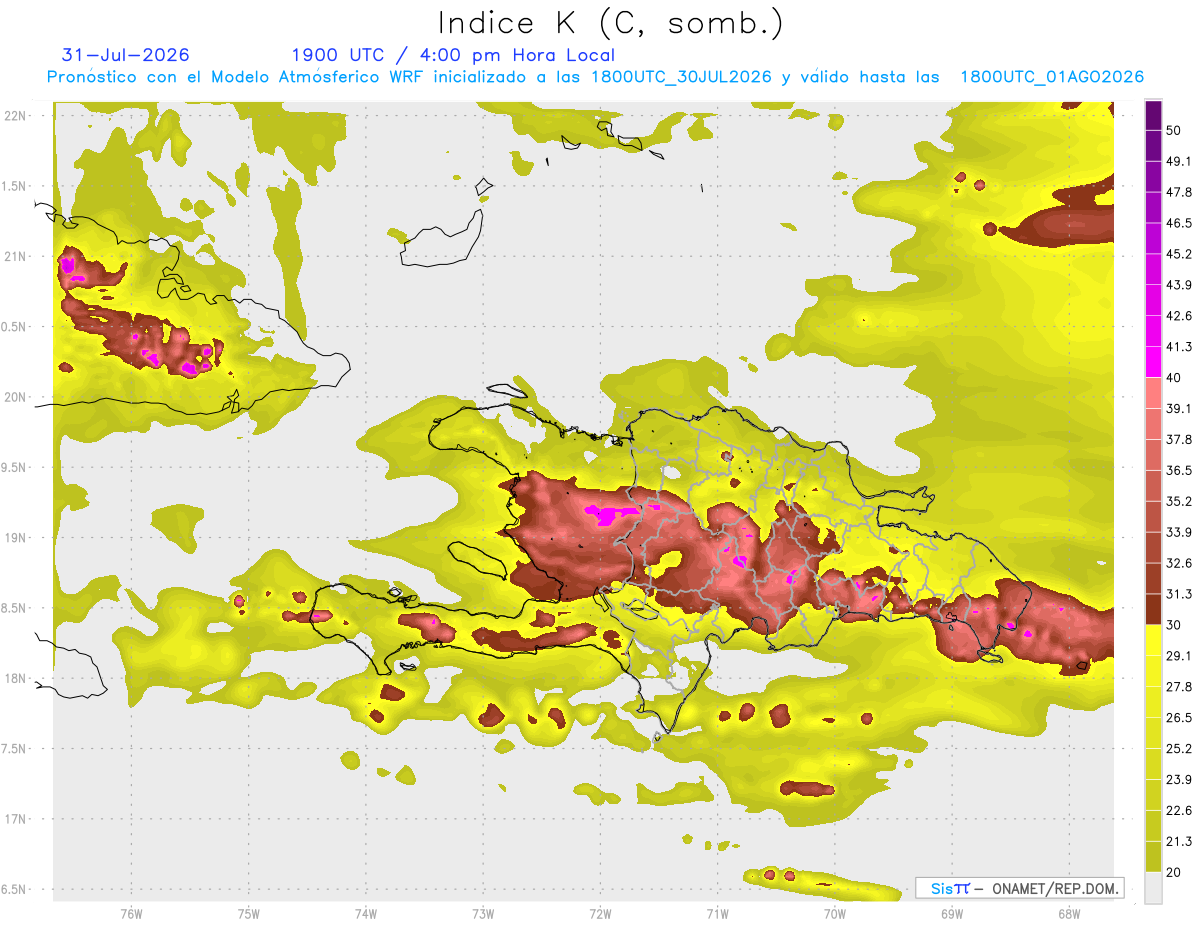Click the colorbar value "30"
This screenshot has height=927, width=1200.
1174,625
